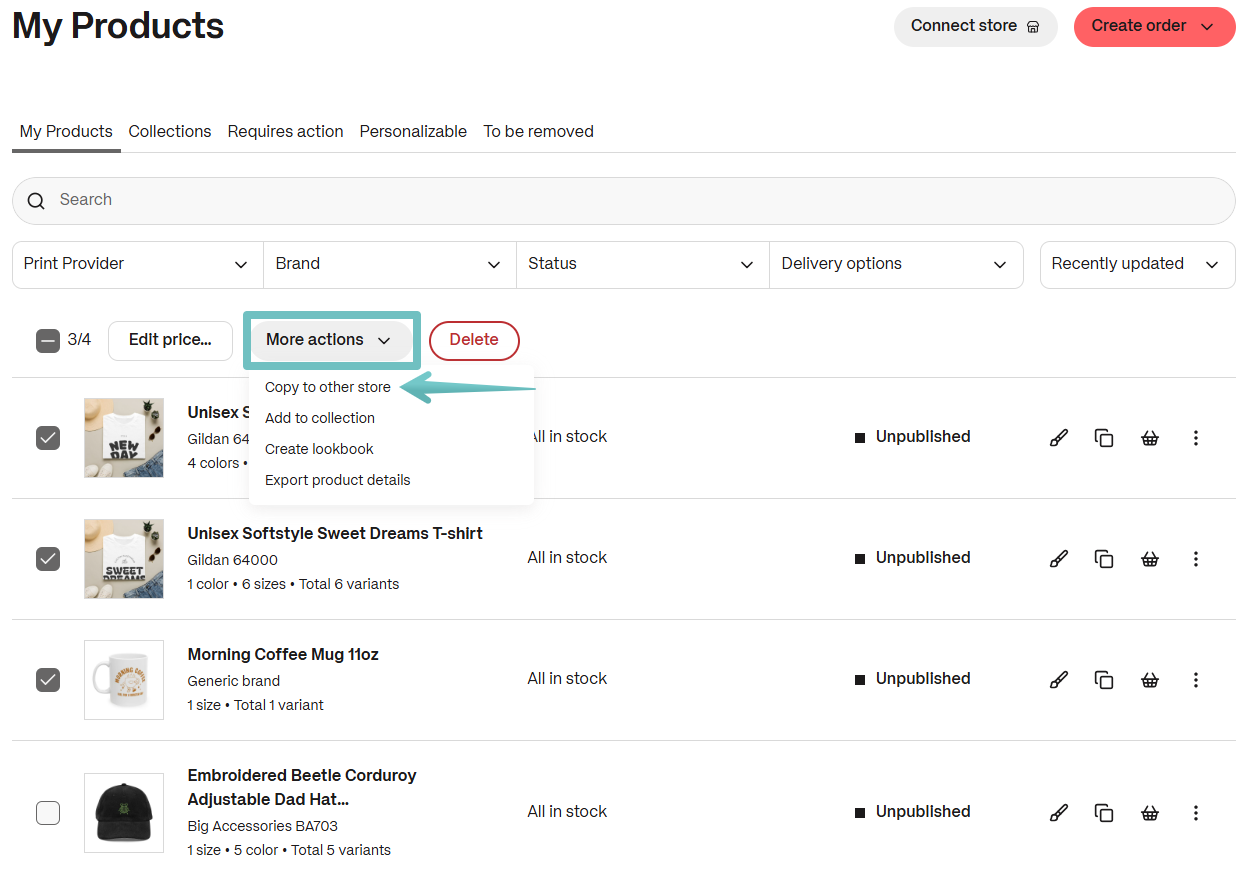Open three-dot menu for Sweet Dreams T-shirt
The height and width of the screenshot is (873, 1242).
(1196, 559)
